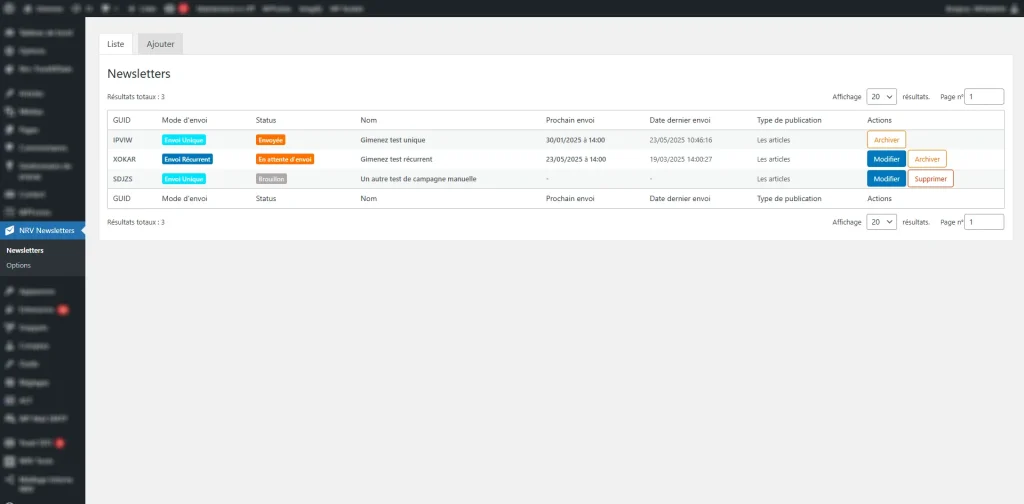Click the NRV Newsletters envelope icon
This screenshot has width=1024, height=504.
click(10, 230)
